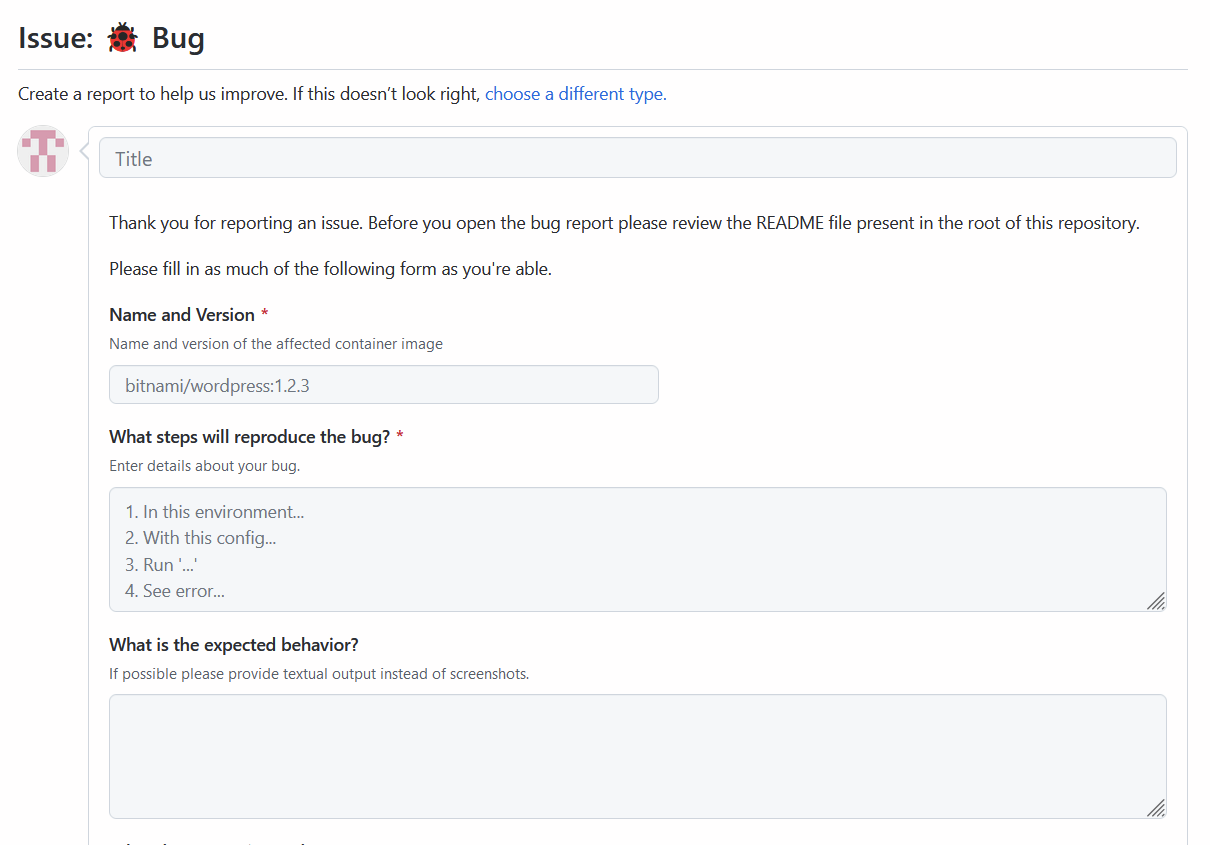The height and width of the screenshot is (845, 1210).
Task: Click the red asterisk beside the steps question
Action: click(399, 434)
